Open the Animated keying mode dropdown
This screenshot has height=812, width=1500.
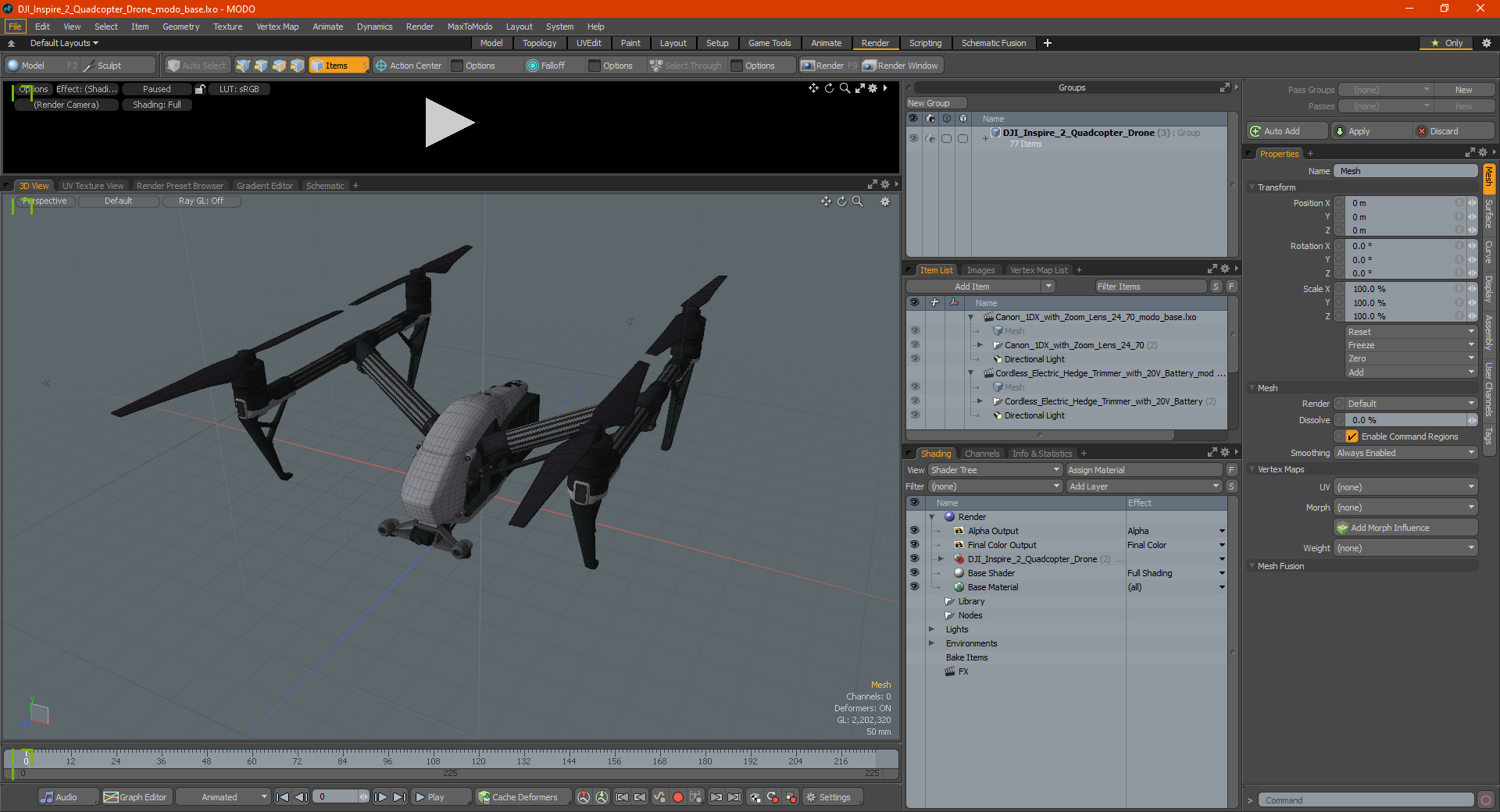223,797
